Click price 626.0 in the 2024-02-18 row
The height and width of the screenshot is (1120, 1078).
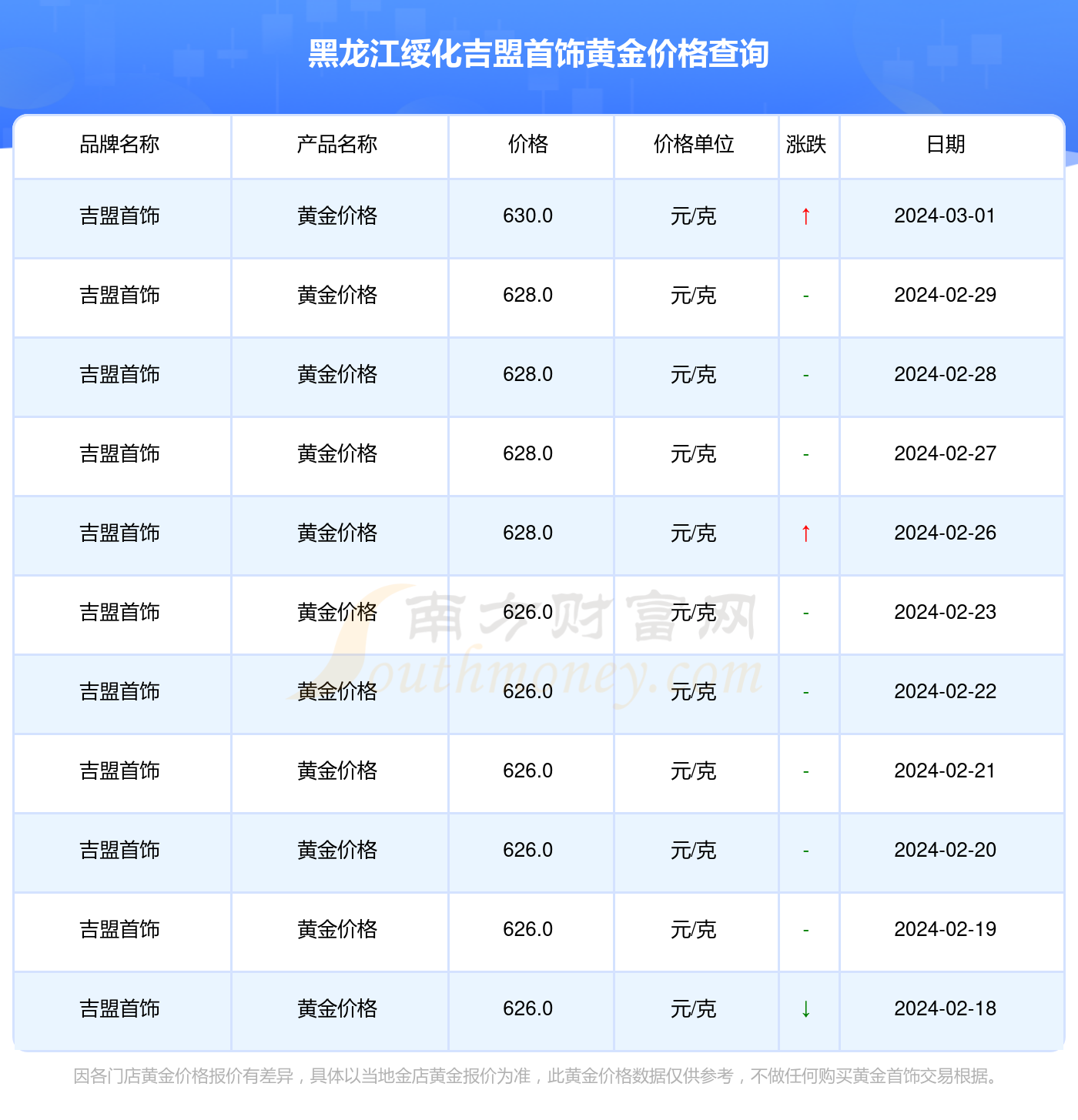click(528, 1009)
